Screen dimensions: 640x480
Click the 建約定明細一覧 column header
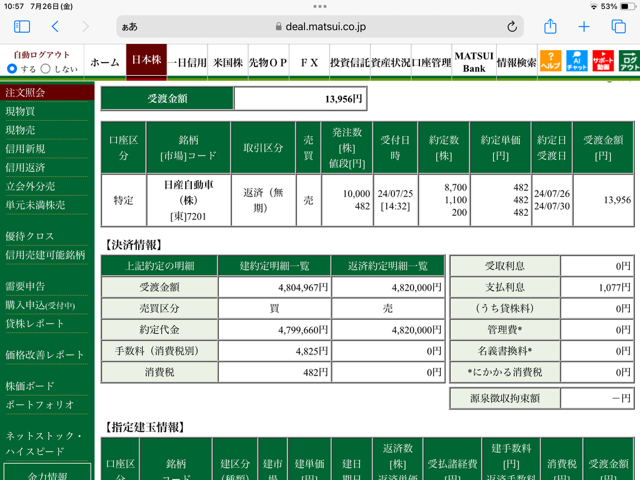[x=274, y=266]
